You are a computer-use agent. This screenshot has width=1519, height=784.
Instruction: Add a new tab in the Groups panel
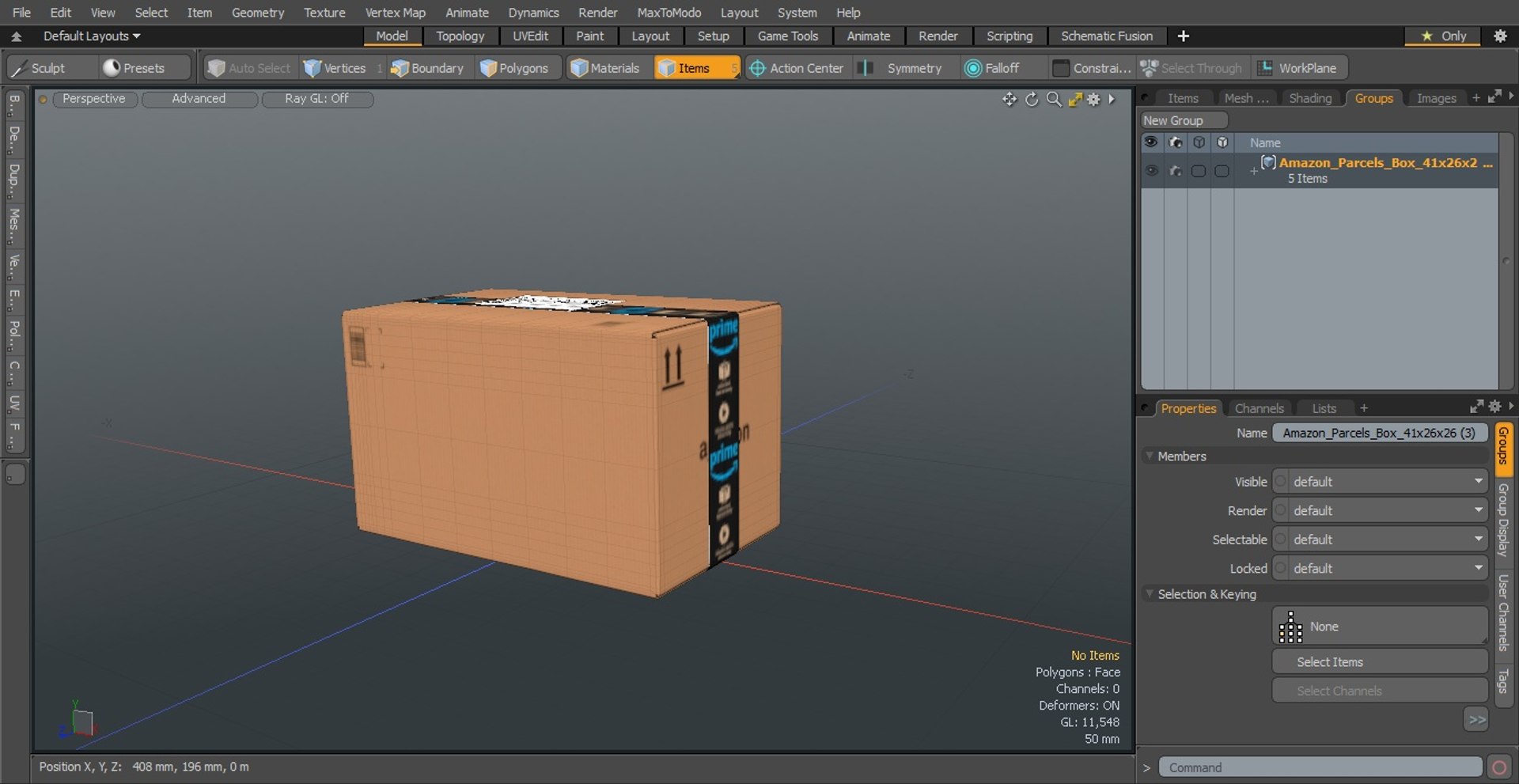[x=1475, y=98]
